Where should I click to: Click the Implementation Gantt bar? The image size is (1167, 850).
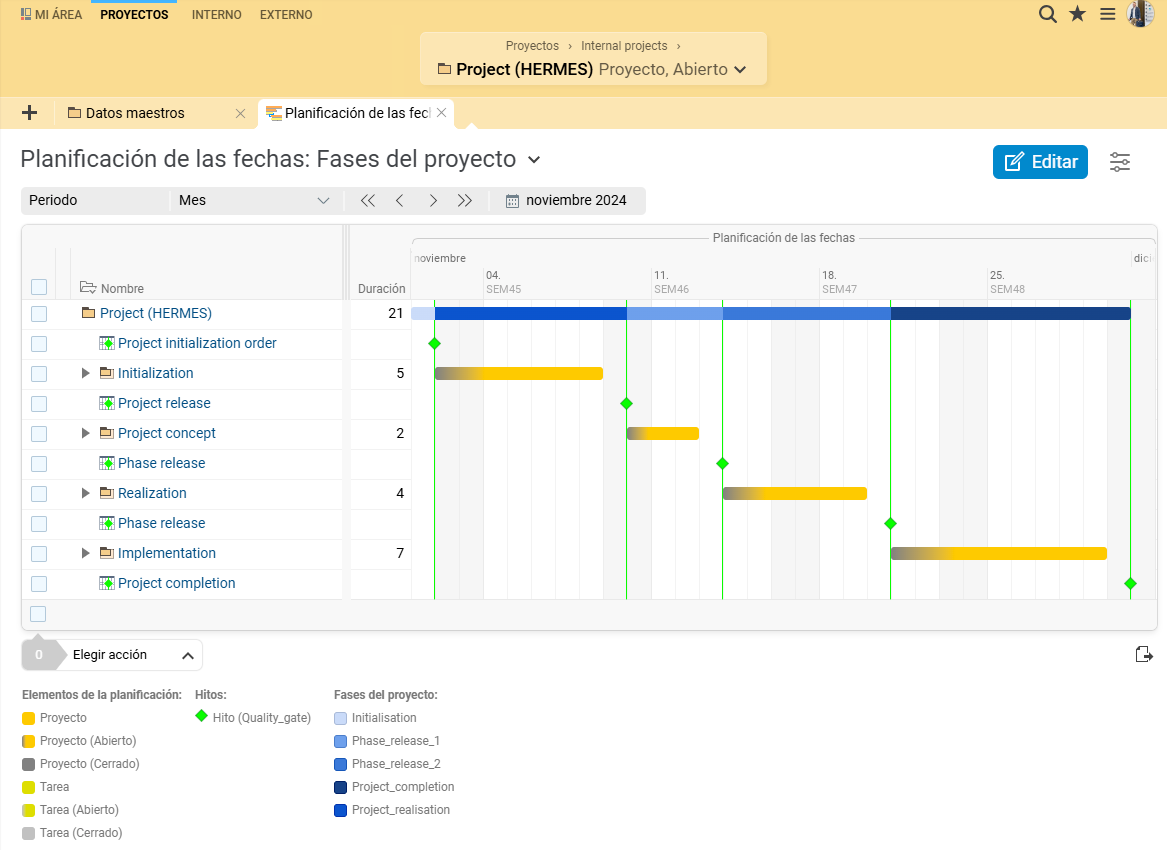999,554
